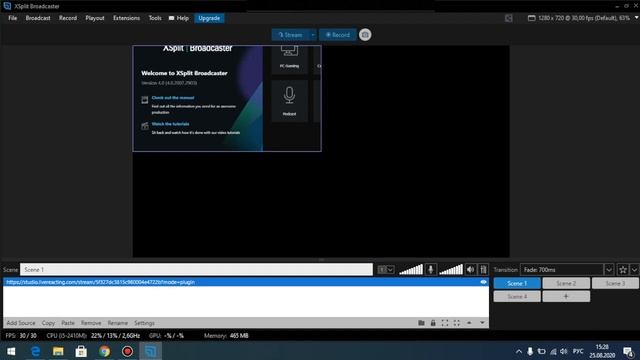Open the notification center icon
640x360 pixels.
pos(629,351)
